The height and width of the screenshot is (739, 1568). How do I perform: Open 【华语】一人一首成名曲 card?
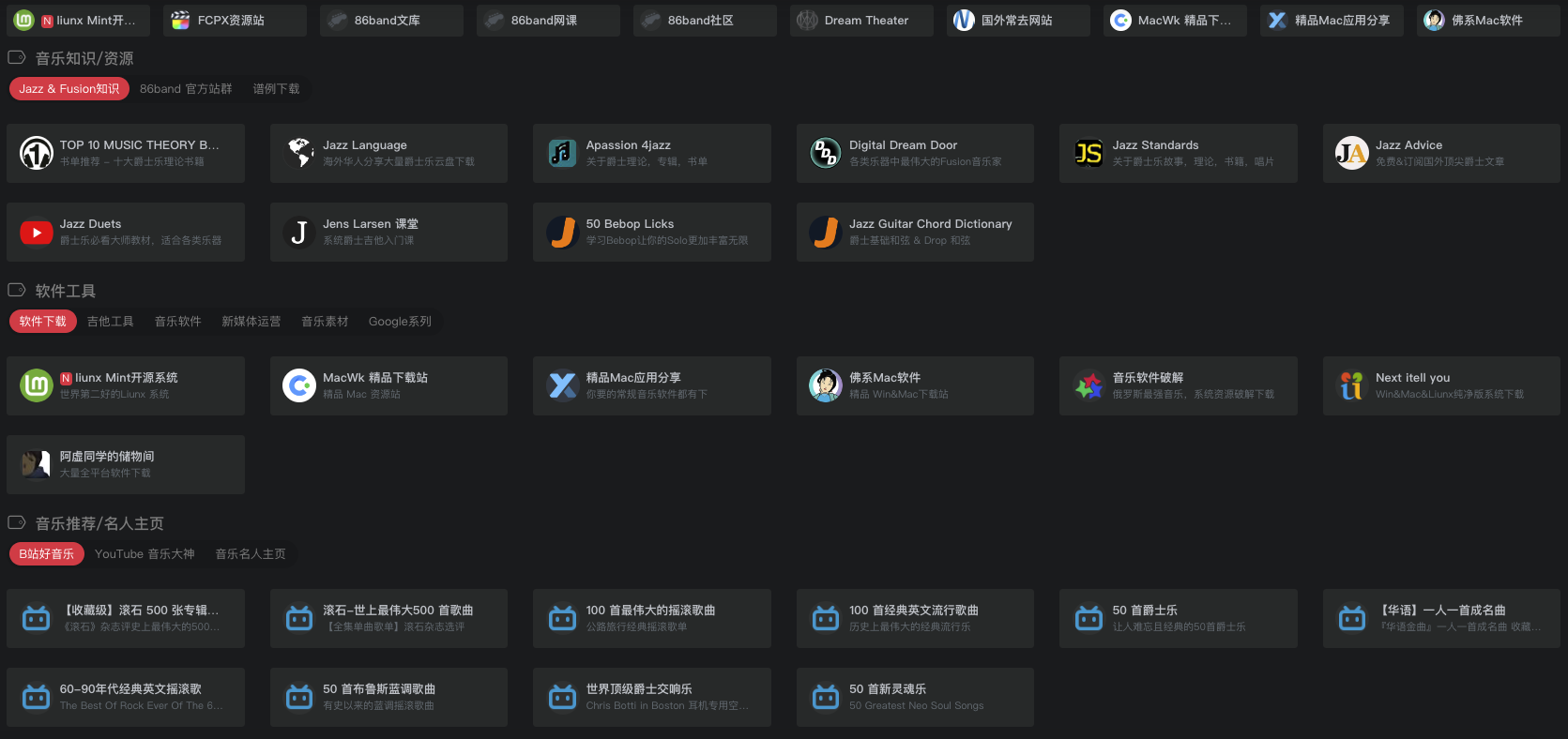point(1441,618)
